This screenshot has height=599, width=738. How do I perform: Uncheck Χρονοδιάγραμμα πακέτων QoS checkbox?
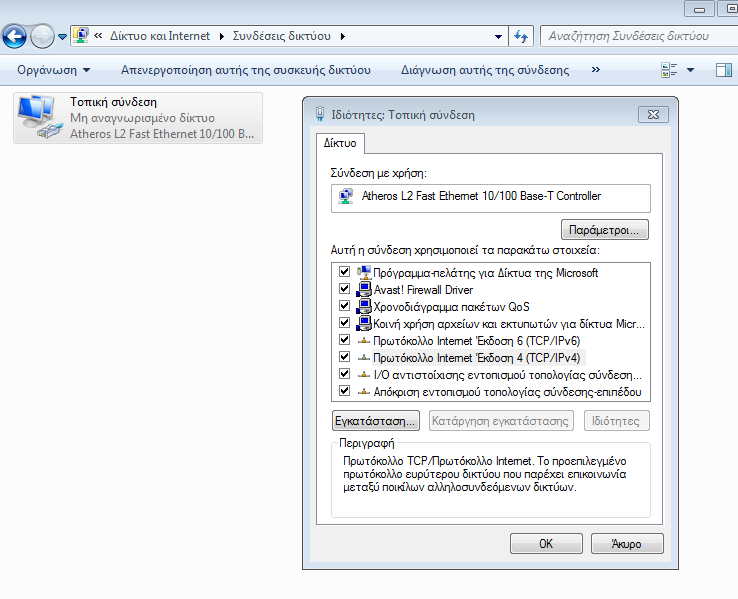tap(345, 305)
